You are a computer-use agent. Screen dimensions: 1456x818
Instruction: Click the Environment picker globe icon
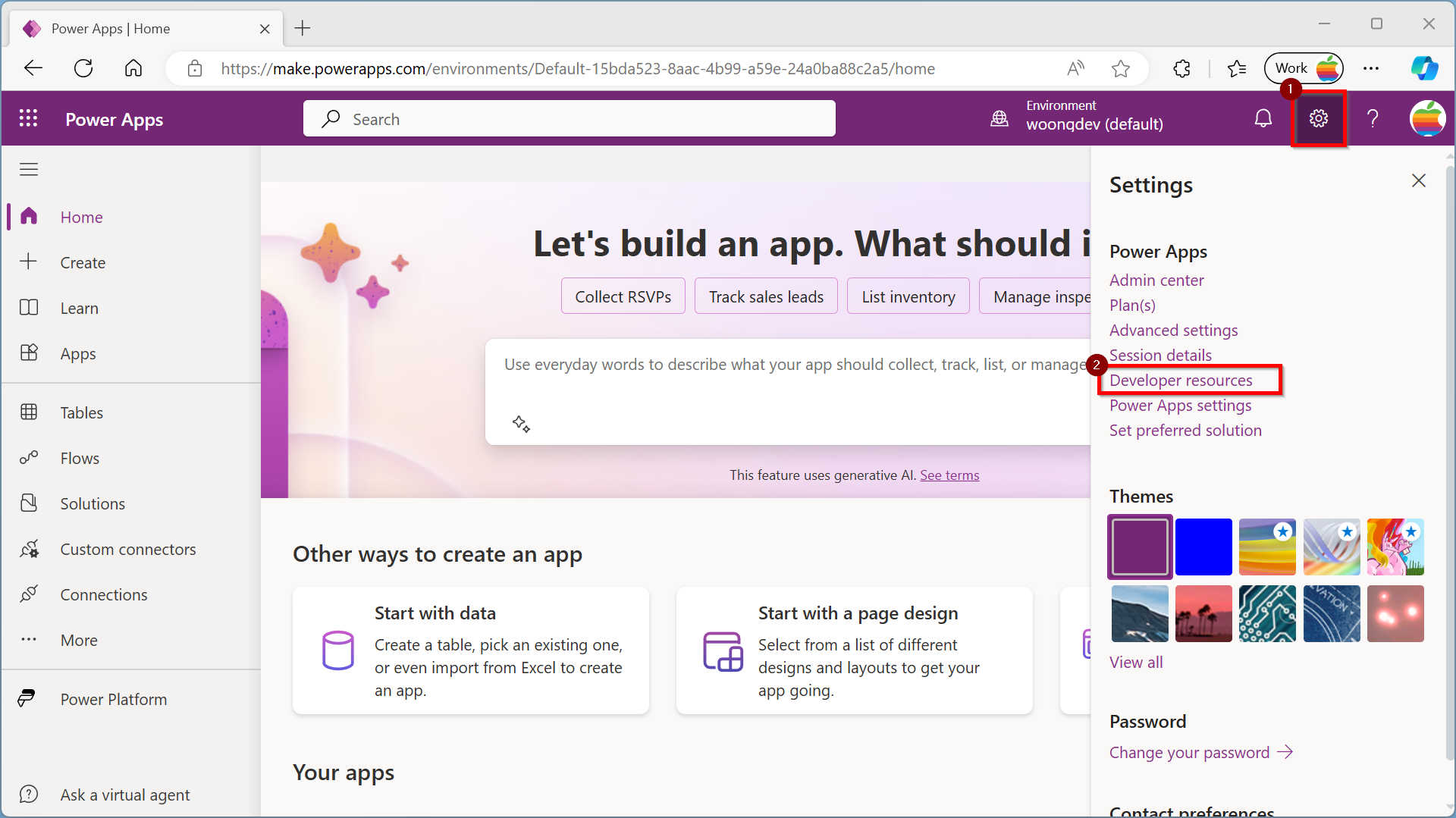click(999, 118)
